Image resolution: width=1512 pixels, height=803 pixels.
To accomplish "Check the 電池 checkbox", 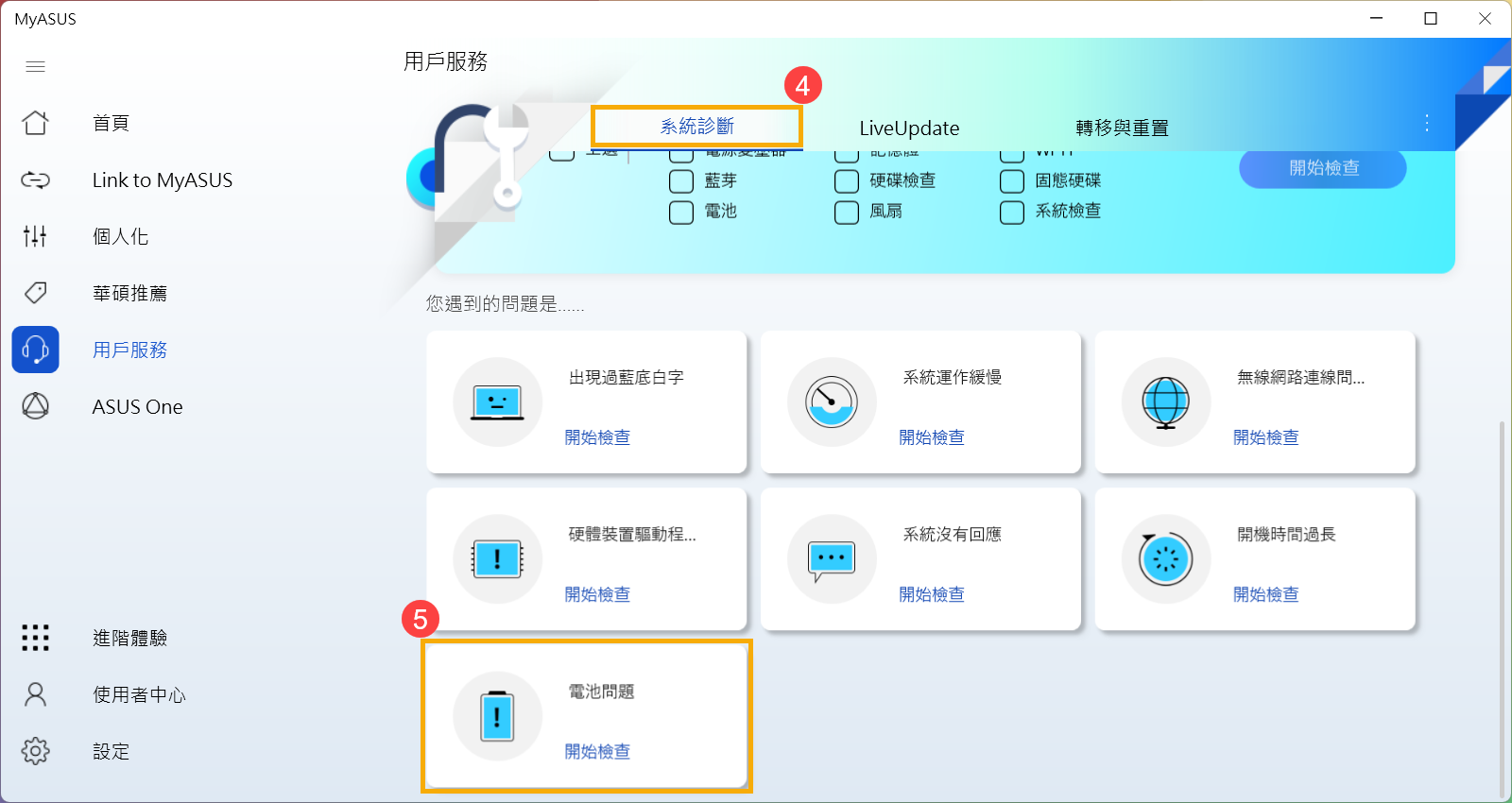I will tap(681, 212).
